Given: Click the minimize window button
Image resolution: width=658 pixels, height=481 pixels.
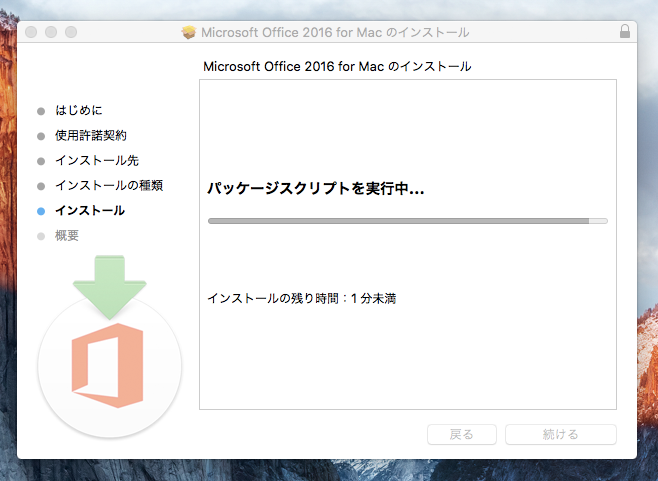Looking at the screenshot, I should pyautogui.click(x=51, y=32).
